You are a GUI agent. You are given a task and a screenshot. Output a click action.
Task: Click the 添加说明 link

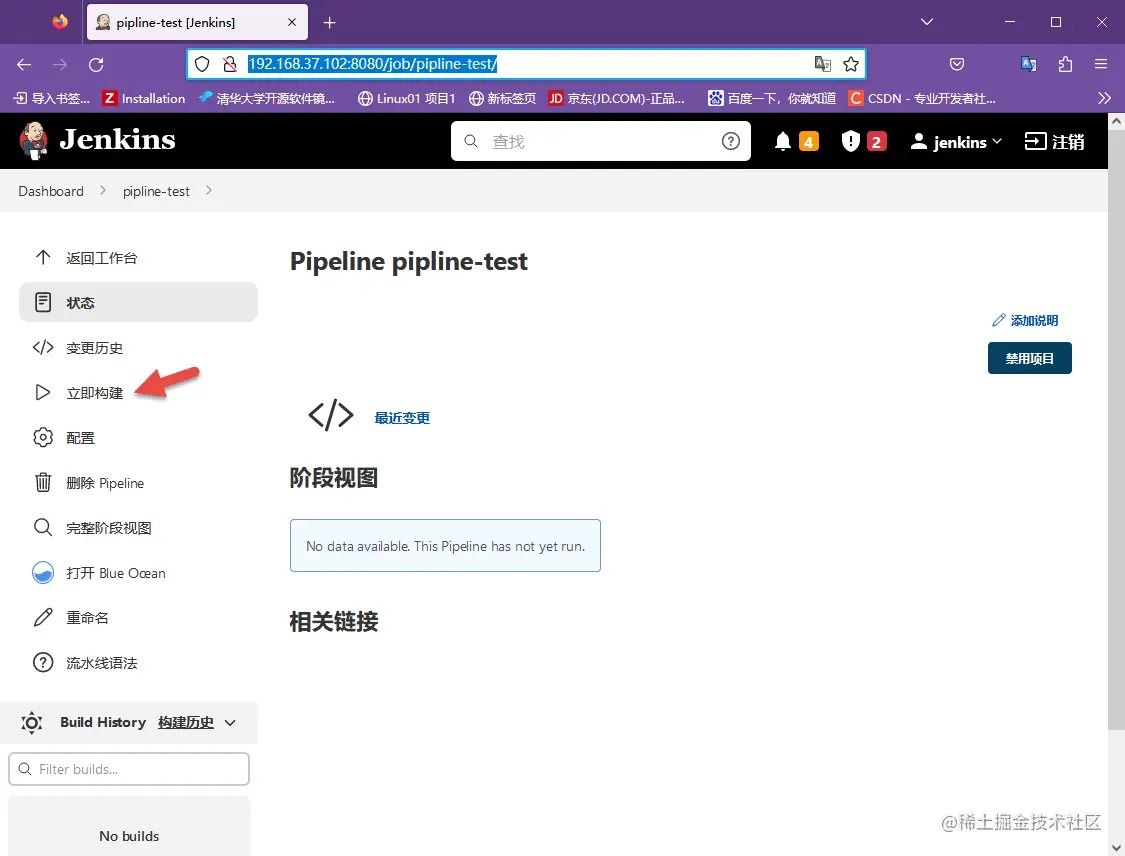pyautogui.click(x=1025, y=320)
